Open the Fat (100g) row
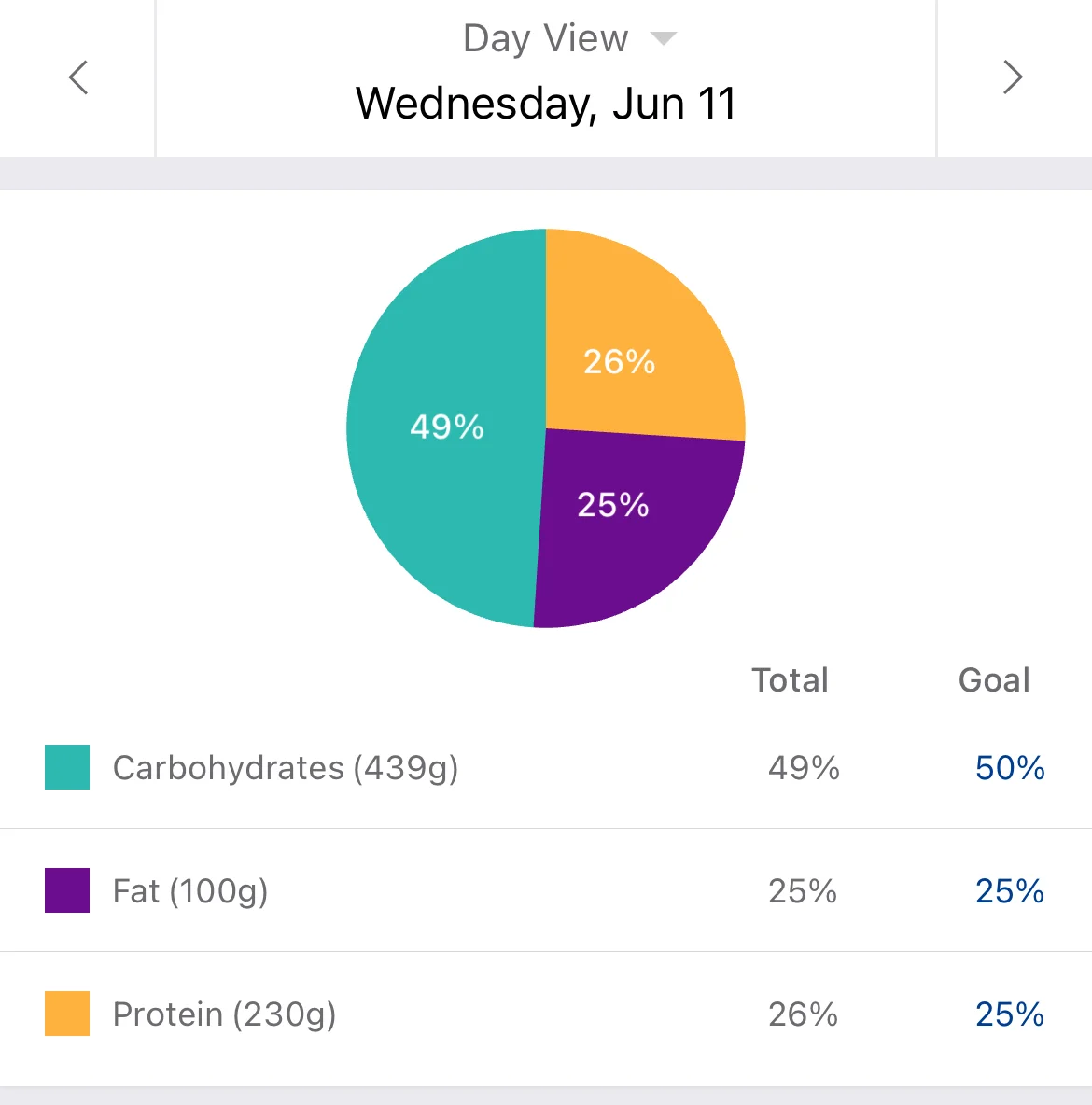This screenshot has width=1092, height=1105. 546,890
